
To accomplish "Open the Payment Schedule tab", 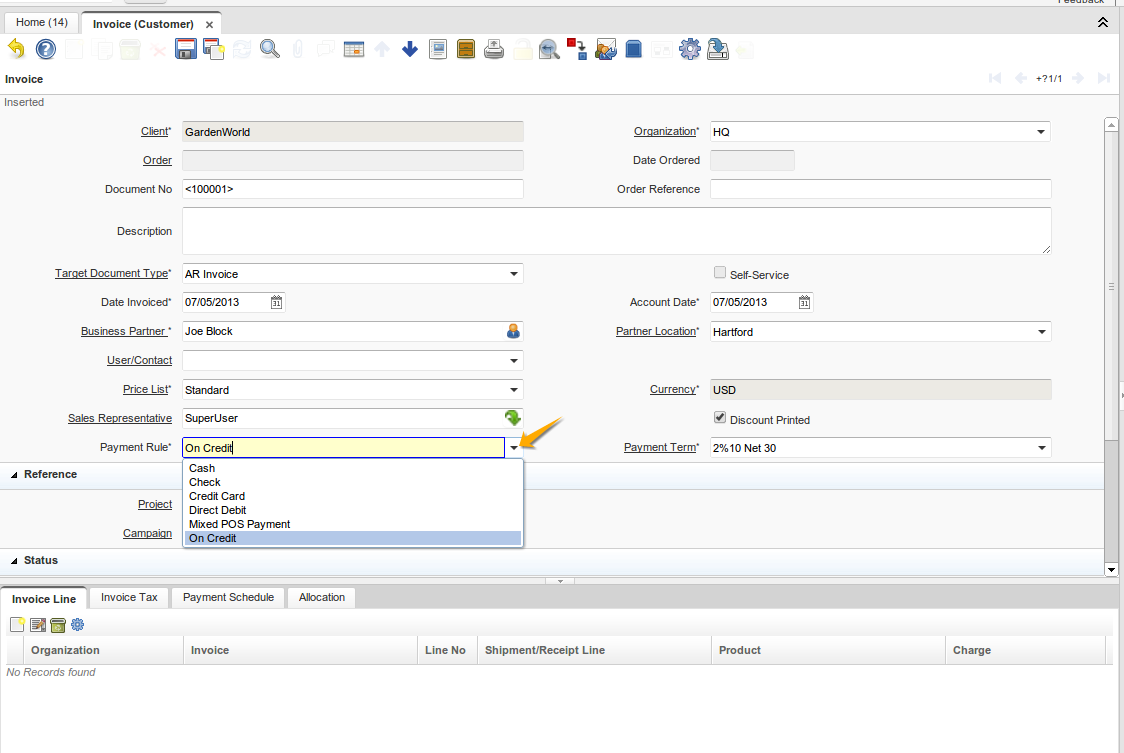I will [x=228, y=598].
